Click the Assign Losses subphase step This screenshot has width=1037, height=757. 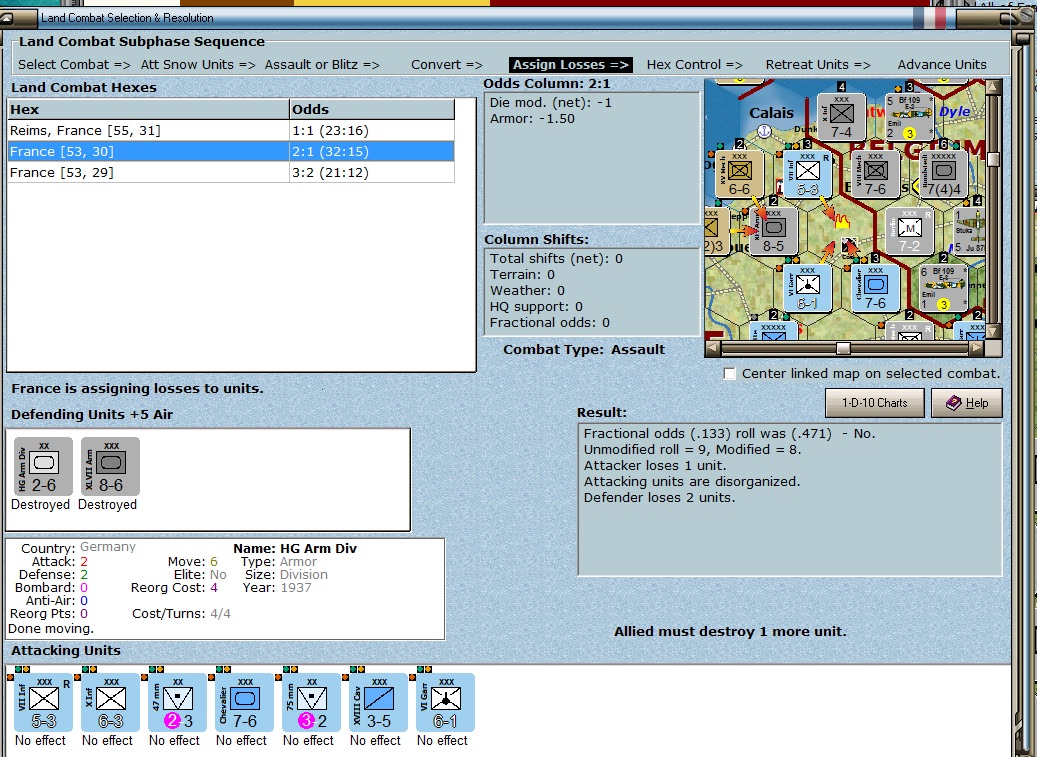click(x=571, y=65)
